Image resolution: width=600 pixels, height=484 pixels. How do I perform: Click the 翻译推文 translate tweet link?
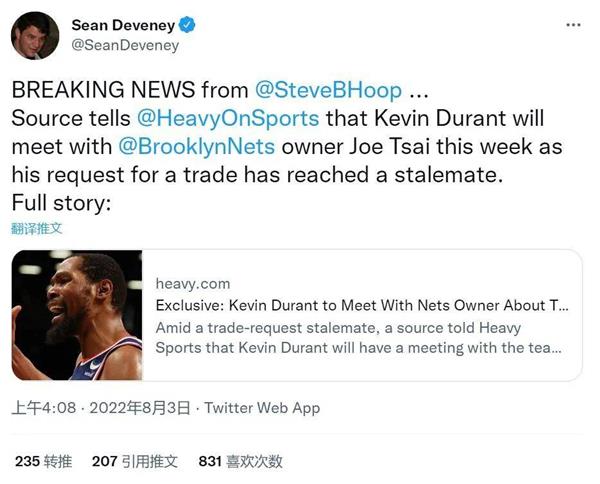pos(36,229)
